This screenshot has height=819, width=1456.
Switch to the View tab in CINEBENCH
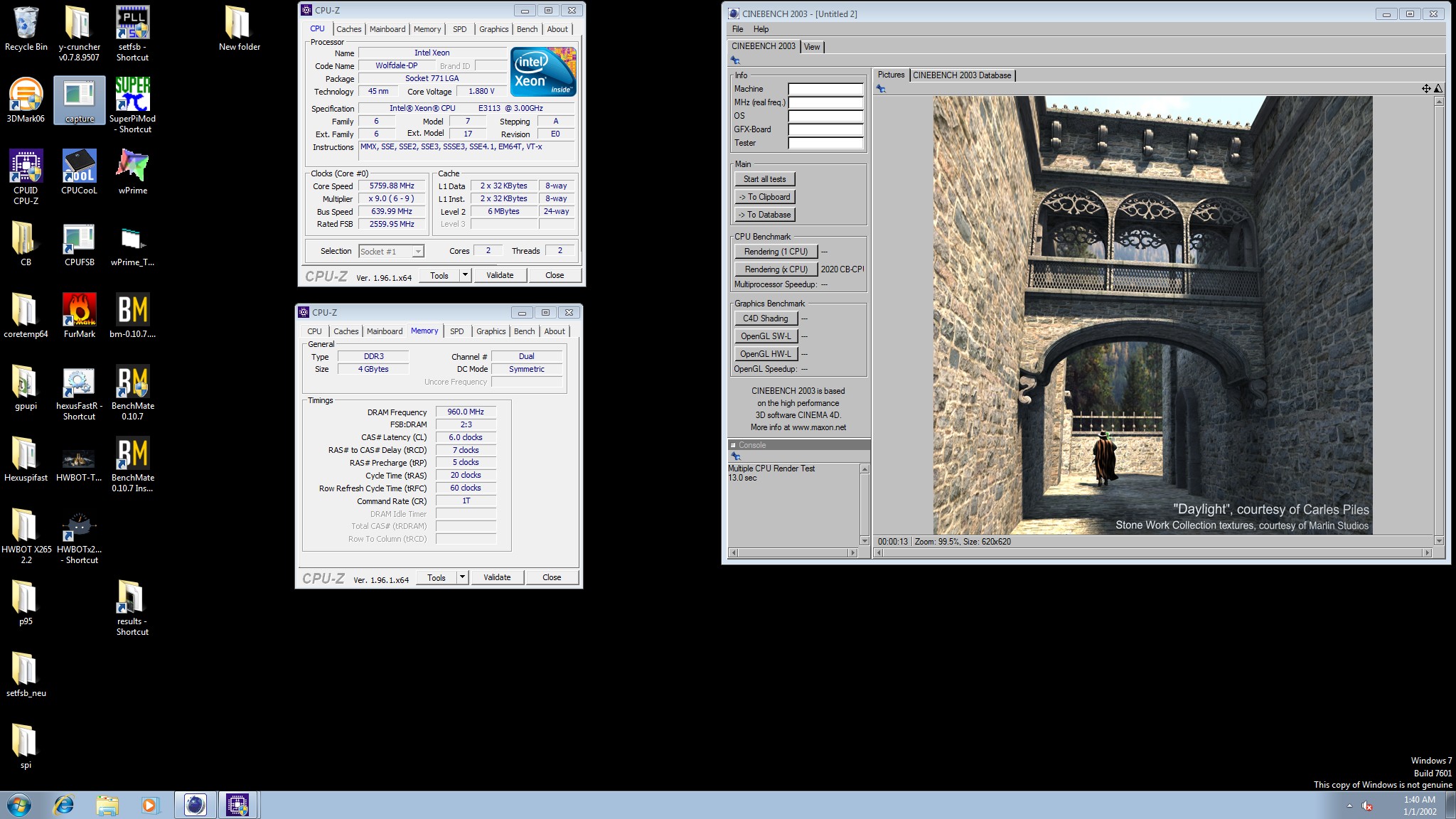[x=812, y=47]
